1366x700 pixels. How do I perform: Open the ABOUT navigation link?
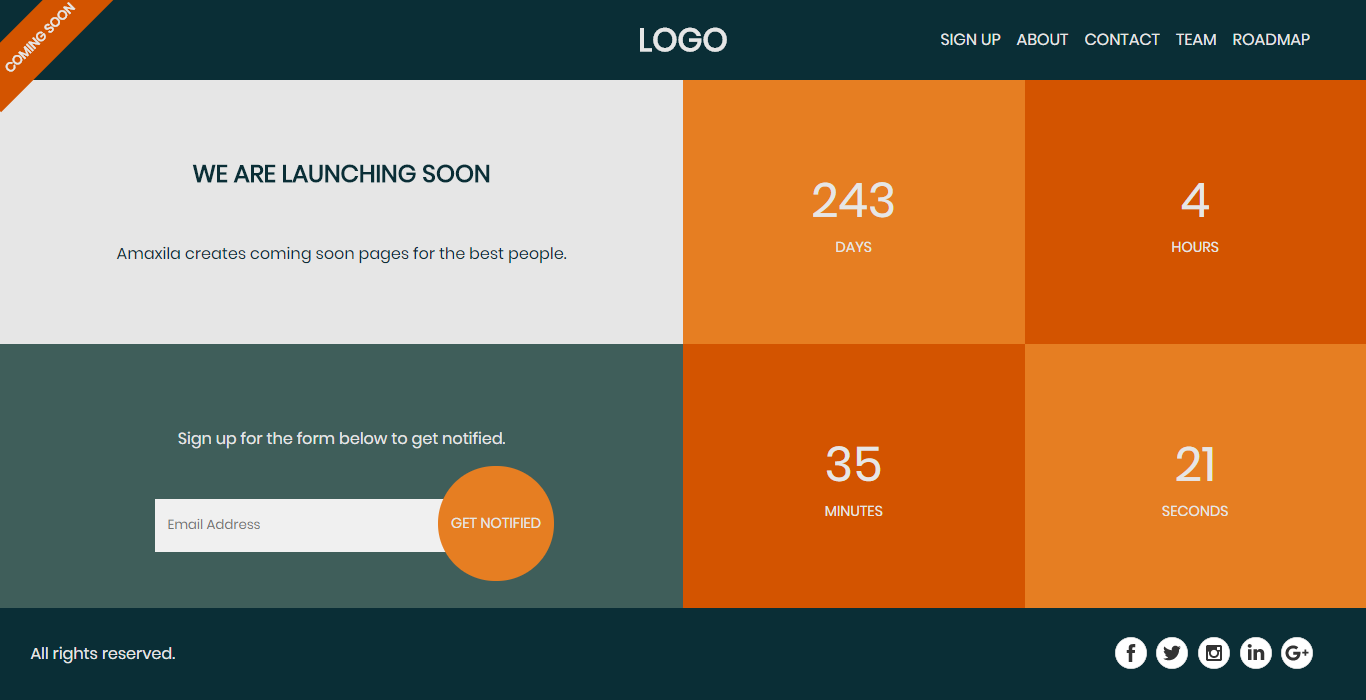pos(1042,39)
